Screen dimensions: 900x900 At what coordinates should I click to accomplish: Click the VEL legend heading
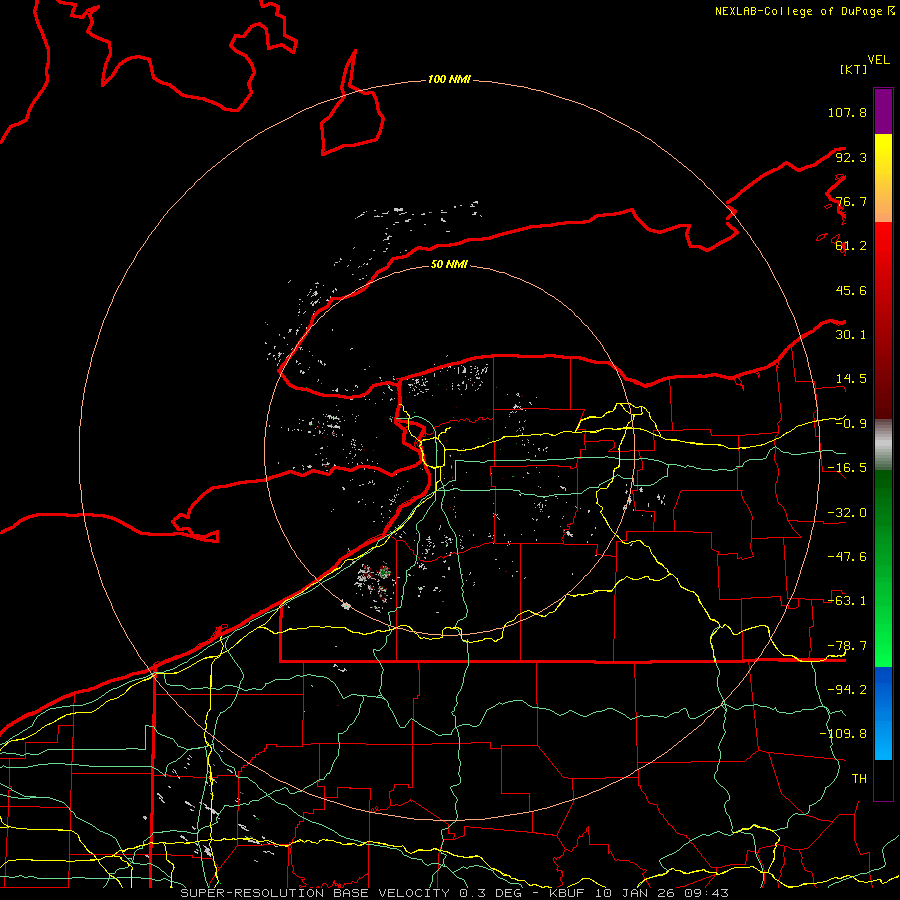click(x=878, y=60)
